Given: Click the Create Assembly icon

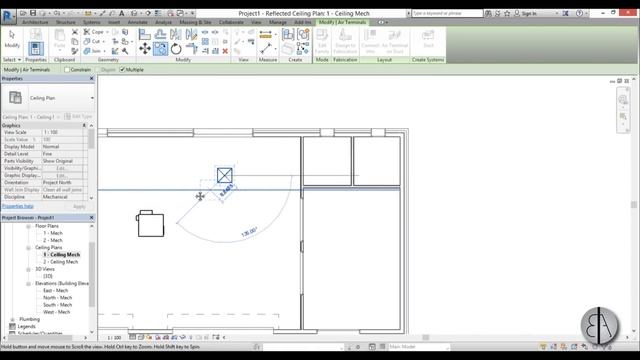Looking at the screenshot, I should pos(288,35).
